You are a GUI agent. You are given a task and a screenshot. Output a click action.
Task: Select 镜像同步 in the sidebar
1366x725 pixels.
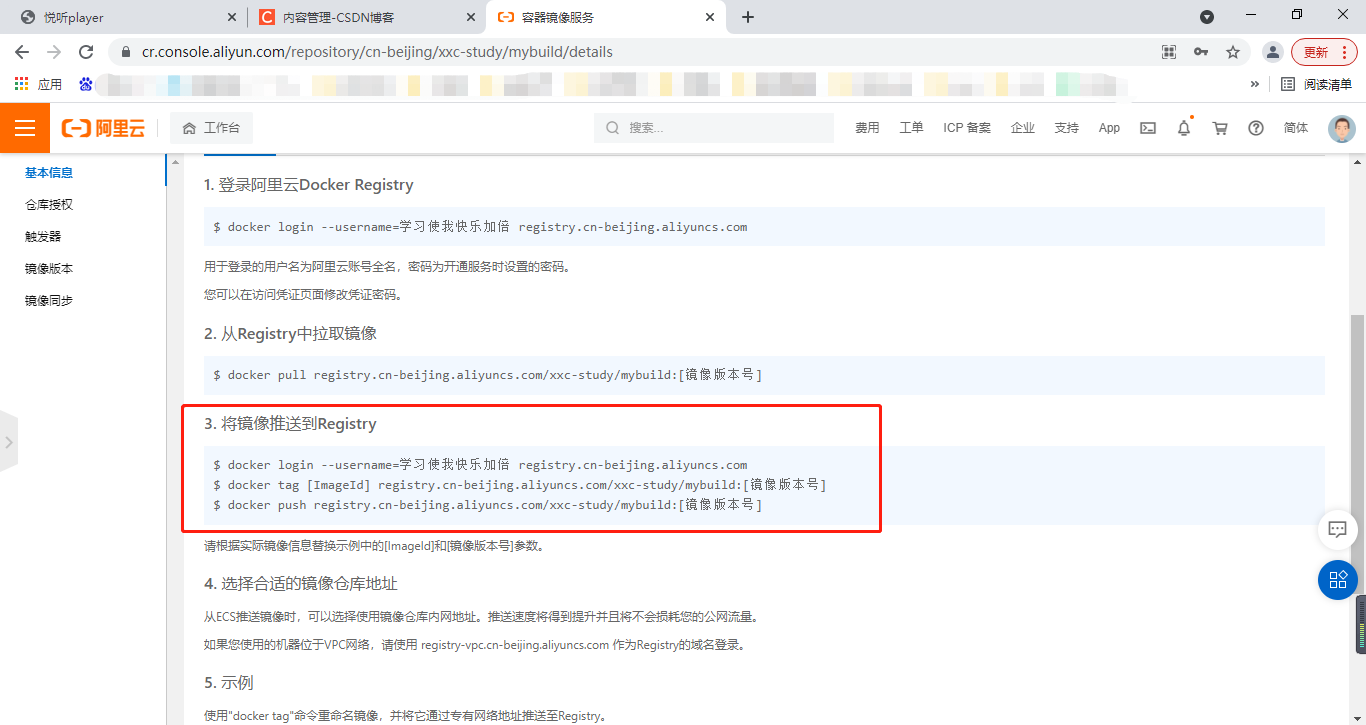click(x=49, y=301)
